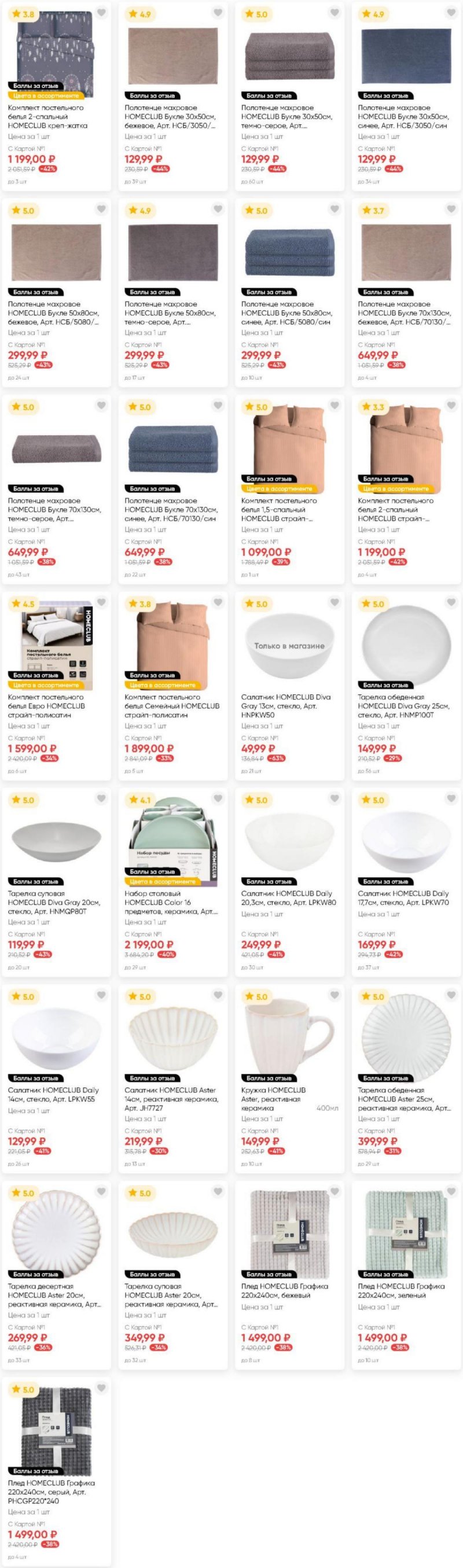
Task: Click heart on Набор столовый Color 16
Action: (218, 798)
